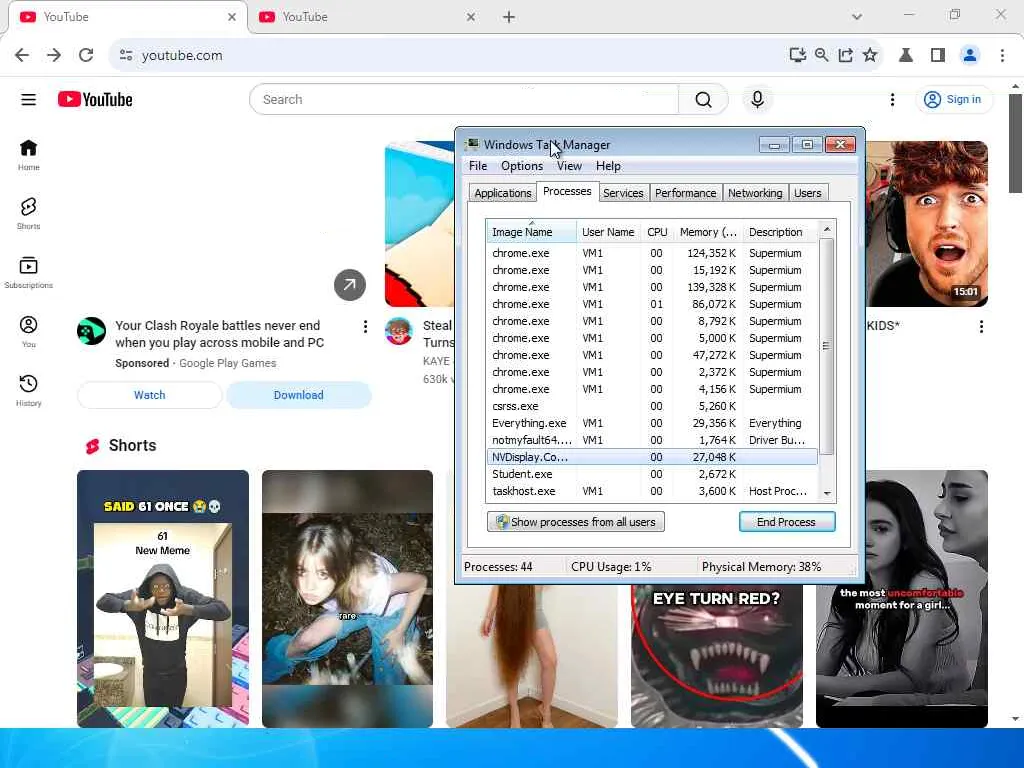Open the YouTube hamburger guide menu
This screenshot has height=768, width=1024.
(28, 100)
